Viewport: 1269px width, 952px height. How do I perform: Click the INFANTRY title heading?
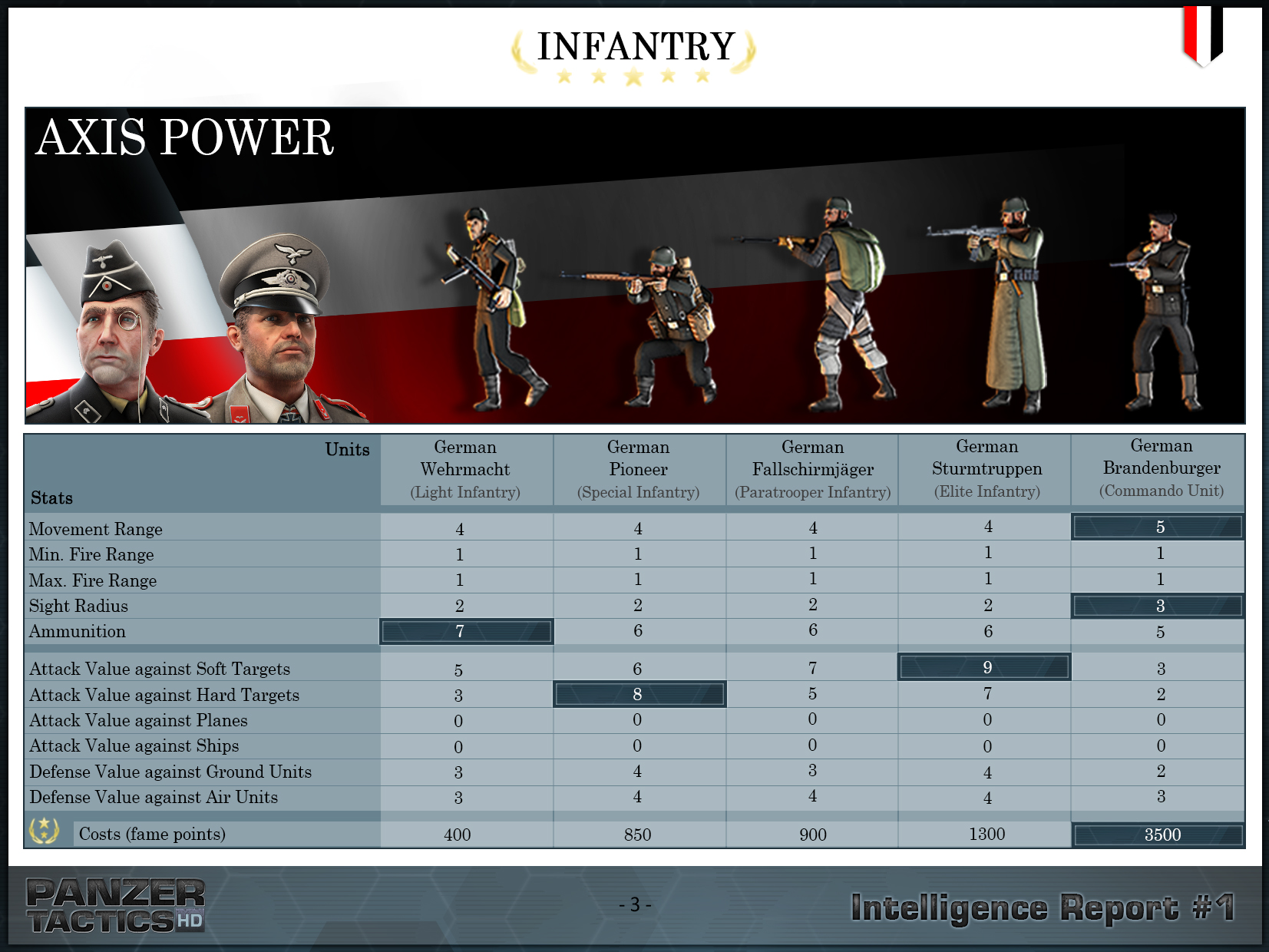(636, 46)
